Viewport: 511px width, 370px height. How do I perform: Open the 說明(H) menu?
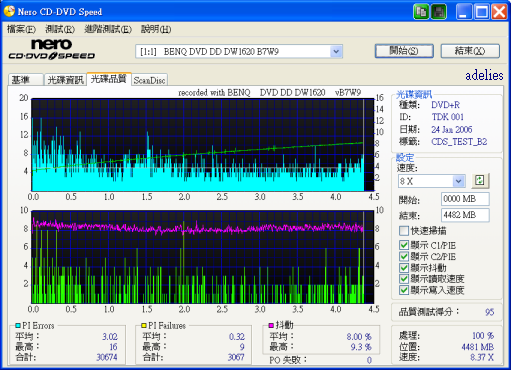pos(156,29)
